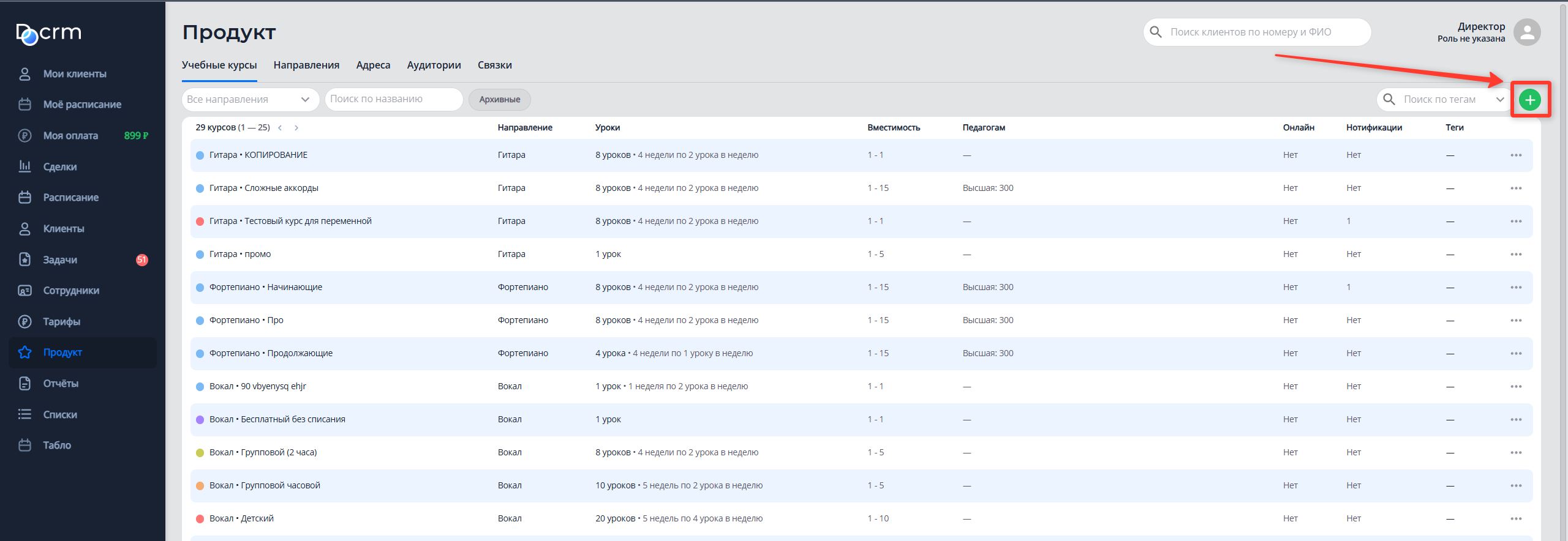1568x541 pixels.
Task: Focus the client search by phone field
Action: point(1256,32)
